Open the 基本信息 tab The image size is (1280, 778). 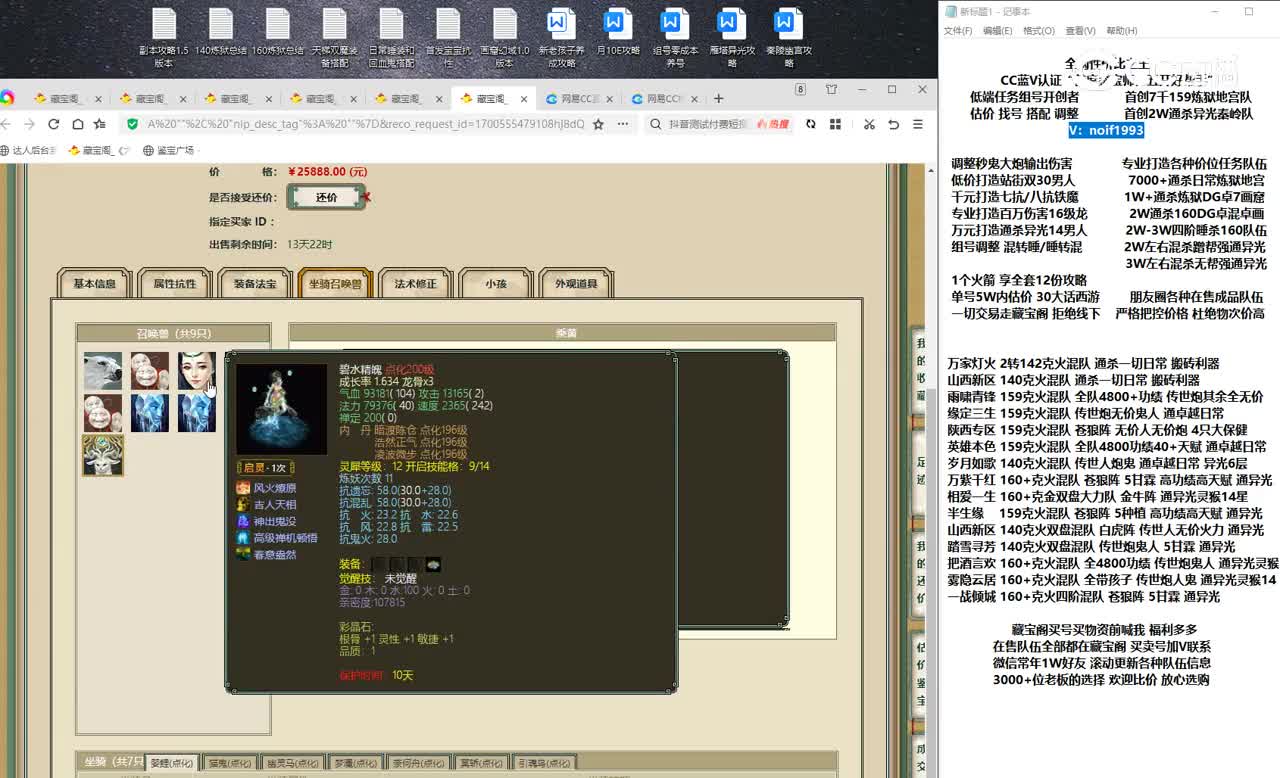pyautogui.click(x=95, y=284)
